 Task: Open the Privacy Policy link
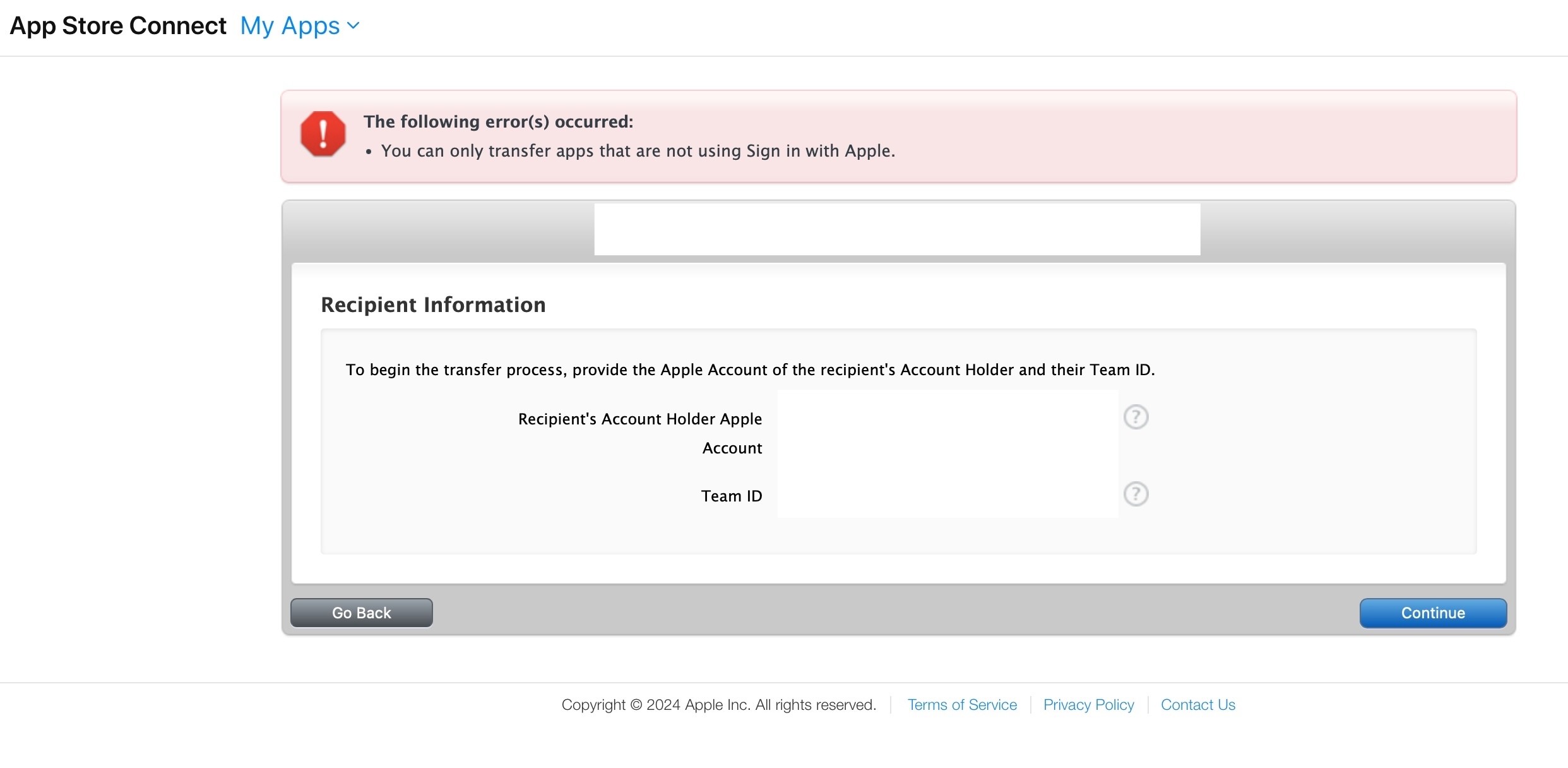click(1088, 705)
